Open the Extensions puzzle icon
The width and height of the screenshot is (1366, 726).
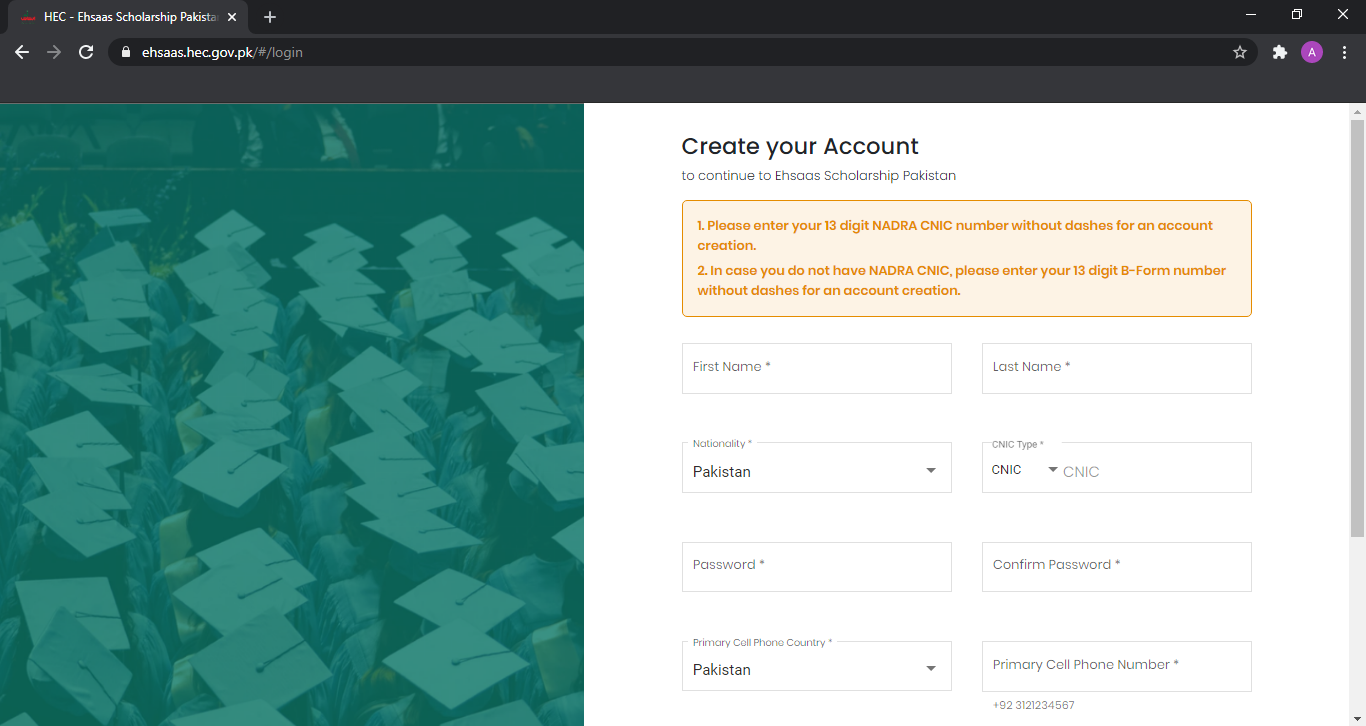1279,52
